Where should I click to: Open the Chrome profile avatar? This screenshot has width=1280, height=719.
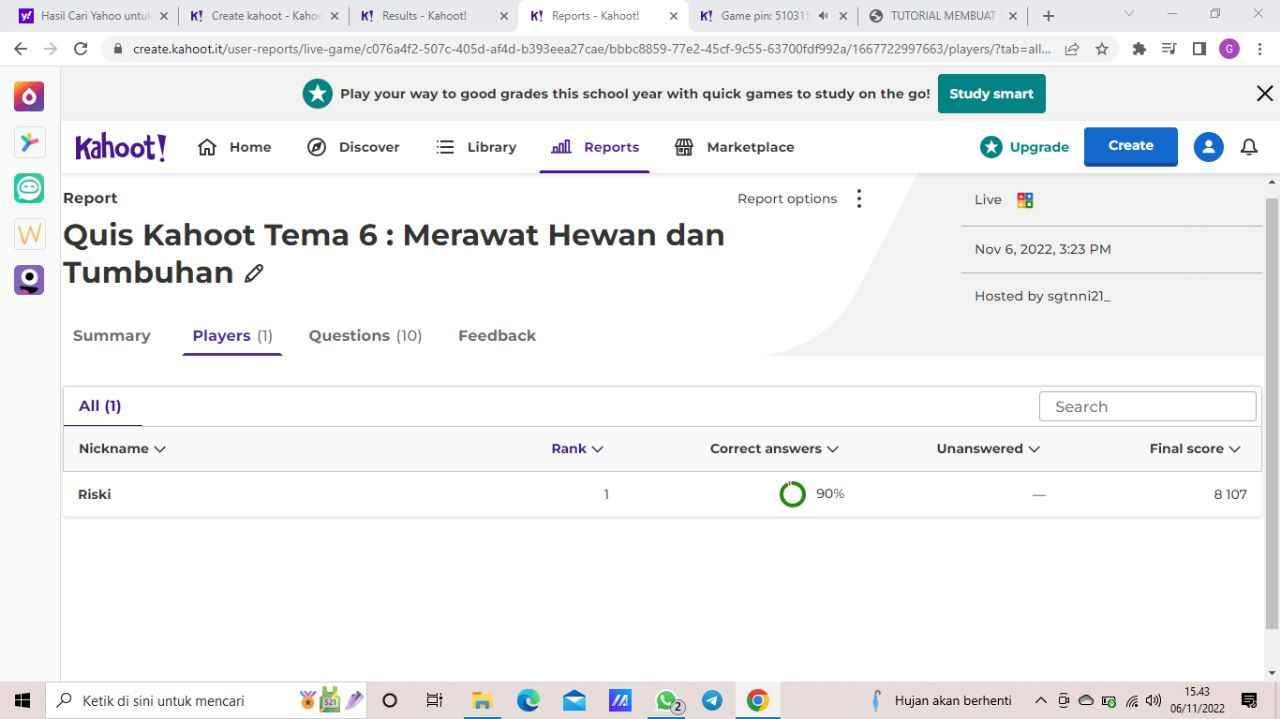1229,49
